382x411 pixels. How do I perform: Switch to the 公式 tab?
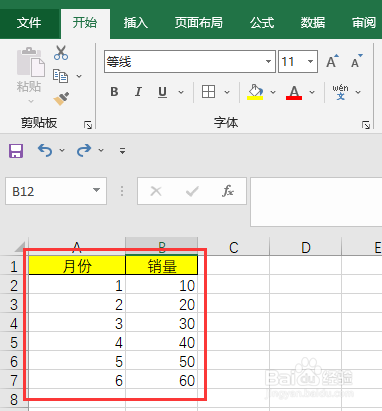point(262,23)
